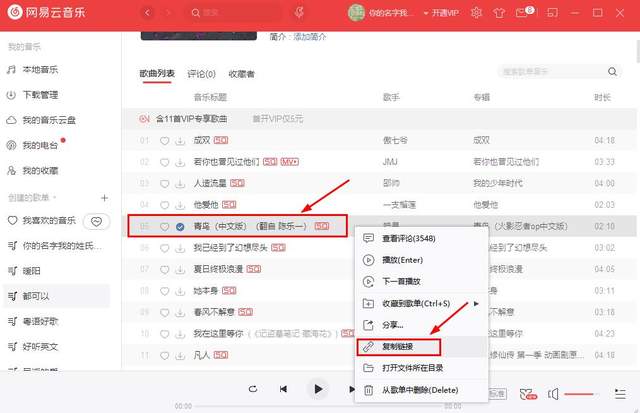Image resolution: width=640 pixels, height=413 pixels.
Task: Open the settings gear in title bar
Action: point(476,13)
